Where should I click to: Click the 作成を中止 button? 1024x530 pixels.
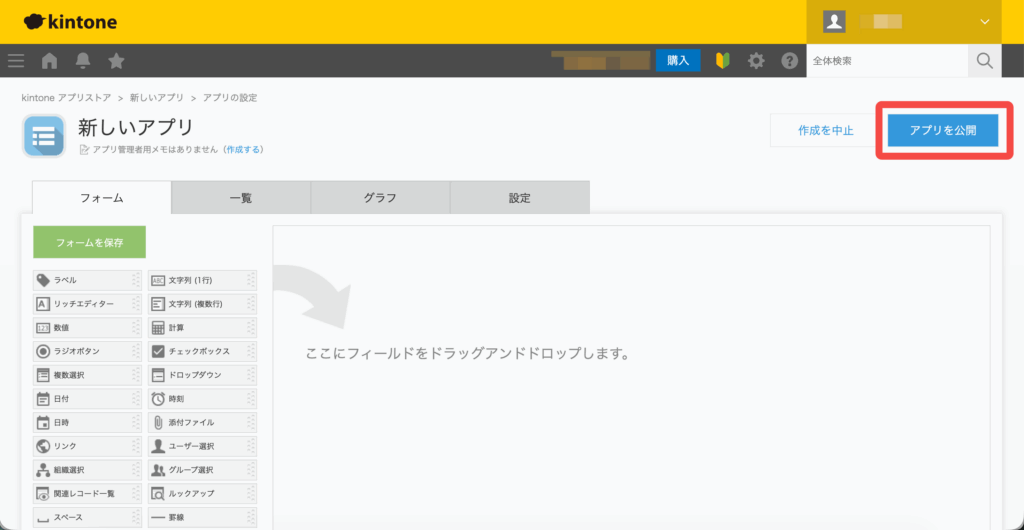tap(825, 130)
